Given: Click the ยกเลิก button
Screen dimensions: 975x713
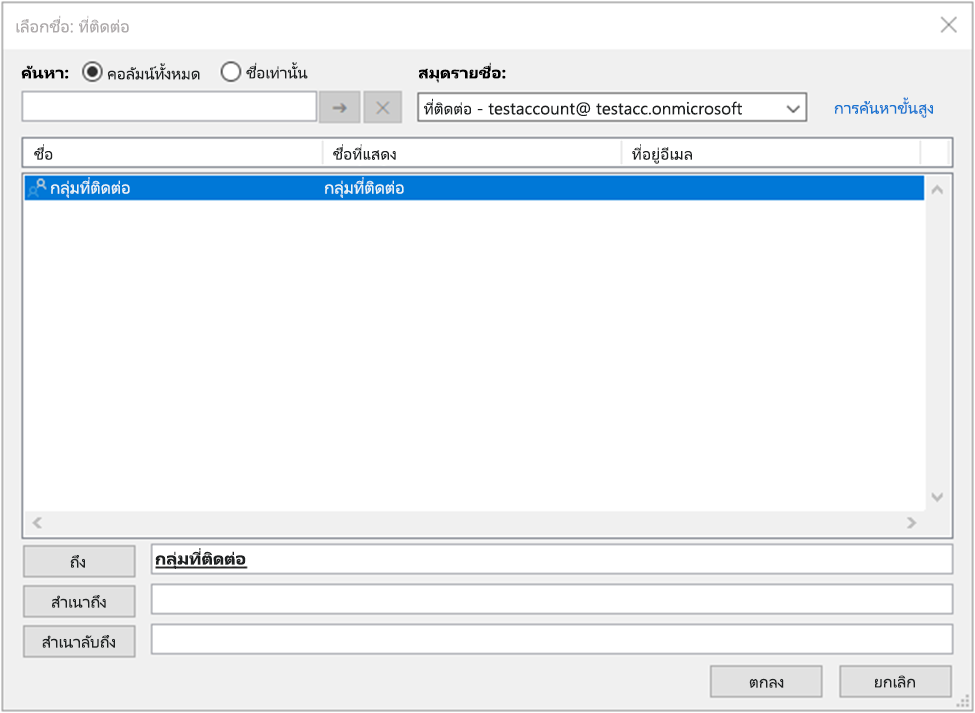Looking at the screenshot, I should coord(895,682).
